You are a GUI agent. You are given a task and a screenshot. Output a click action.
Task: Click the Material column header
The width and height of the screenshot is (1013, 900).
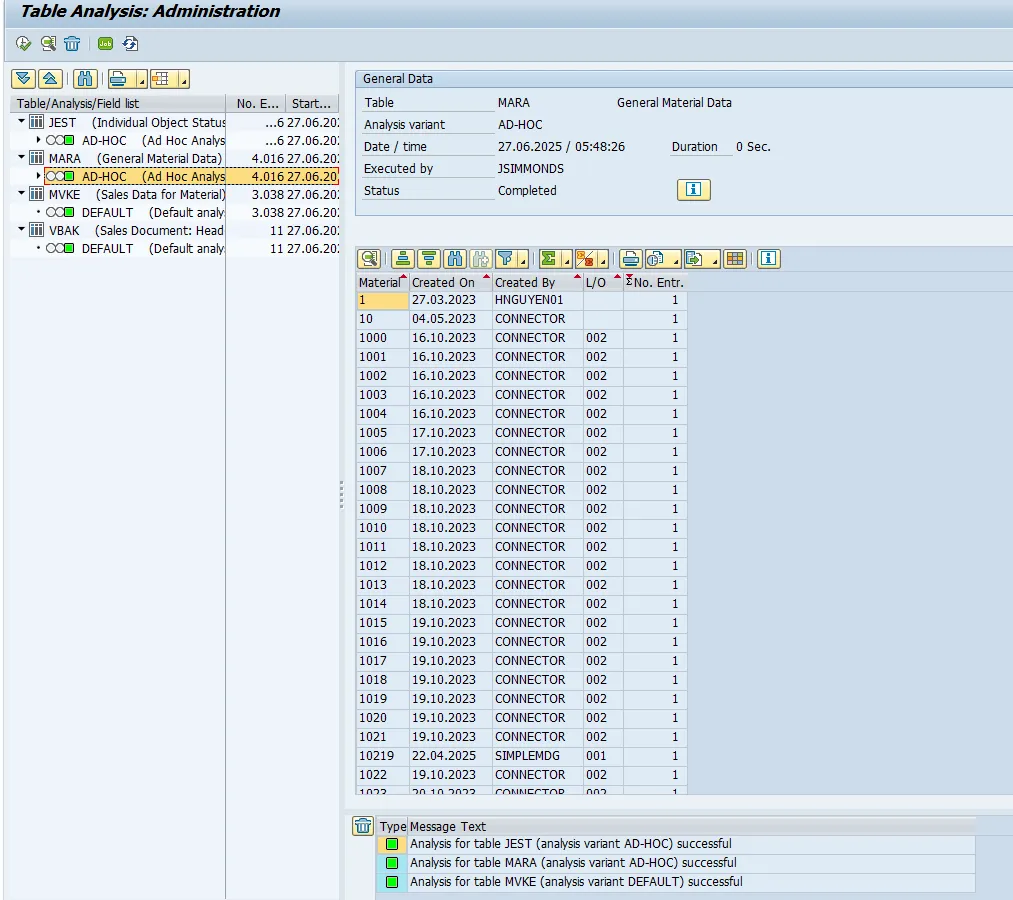point(382,282)
